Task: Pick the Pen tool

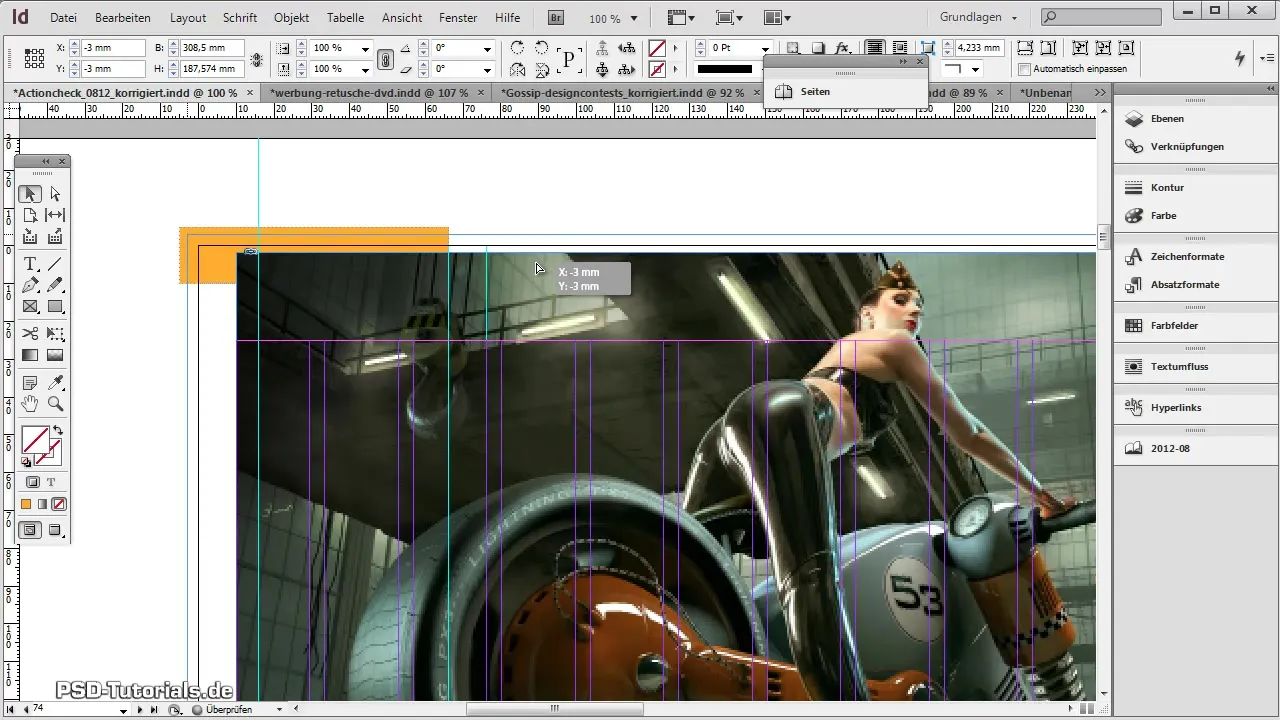Action: [x=30, y=285]
